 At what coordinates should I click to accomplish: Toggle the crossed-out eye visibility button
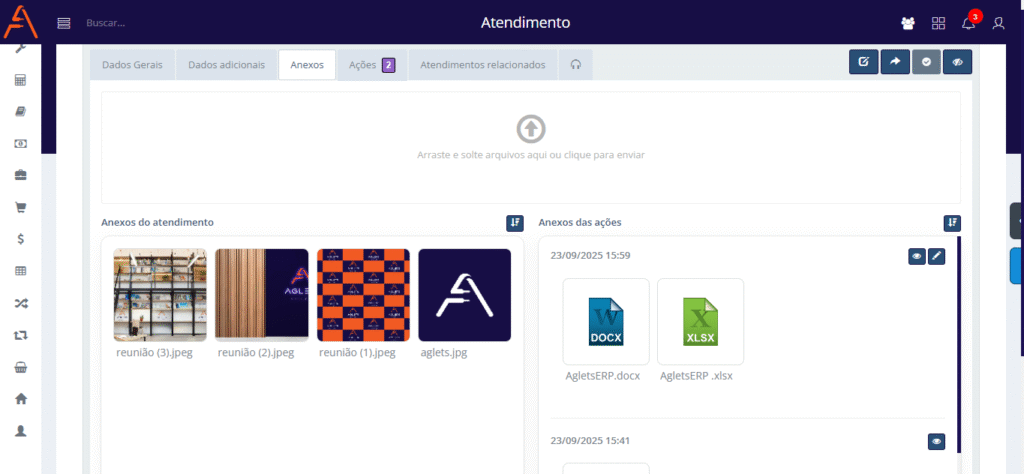[x=957, y=62]
